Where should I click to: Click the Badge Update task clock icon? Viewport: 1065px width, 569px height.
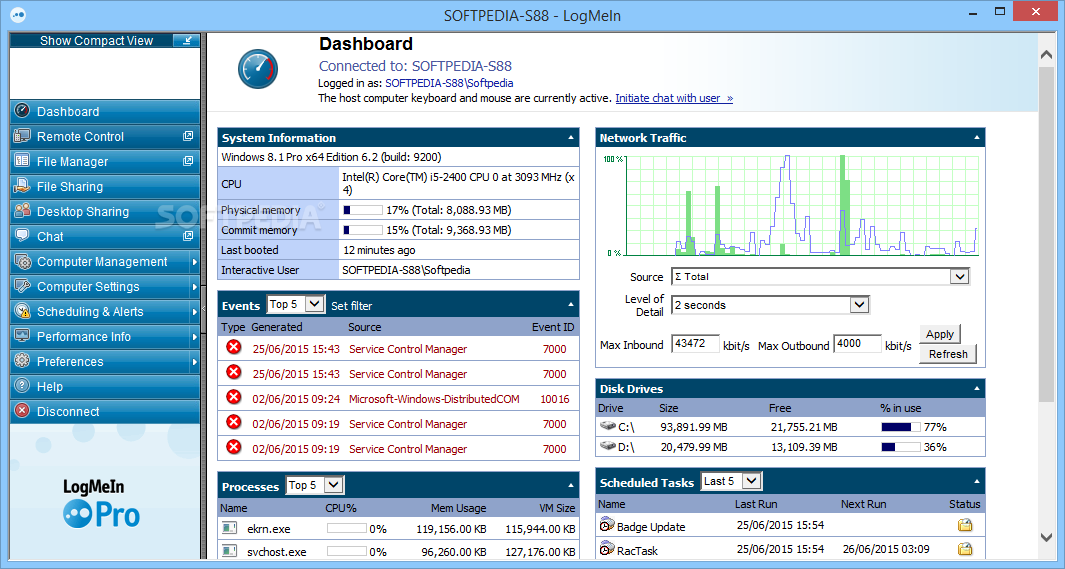[607, 525]
